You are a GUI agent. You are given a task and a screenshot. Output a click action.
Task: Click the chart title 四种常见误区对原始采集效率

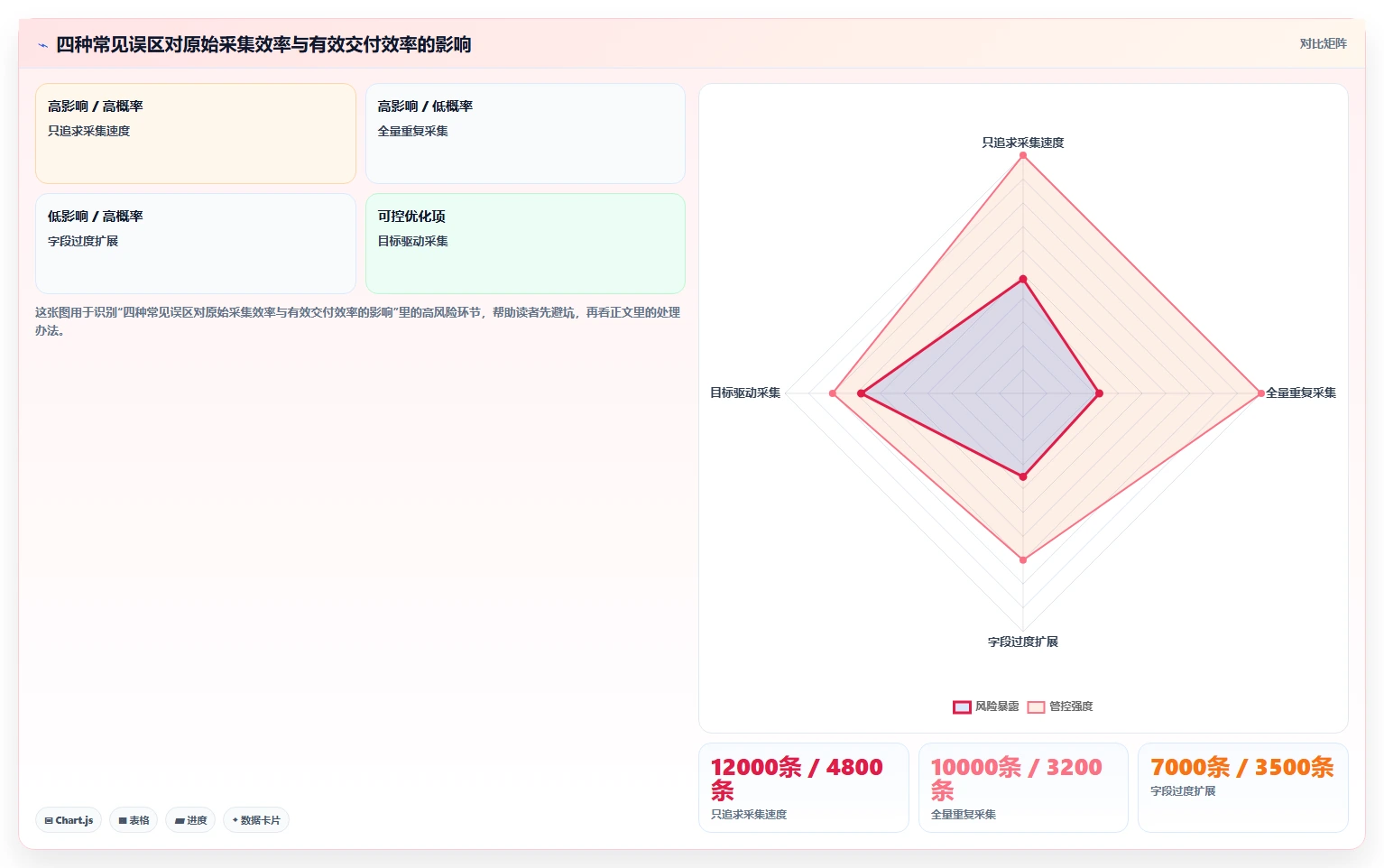pos(263,44)
